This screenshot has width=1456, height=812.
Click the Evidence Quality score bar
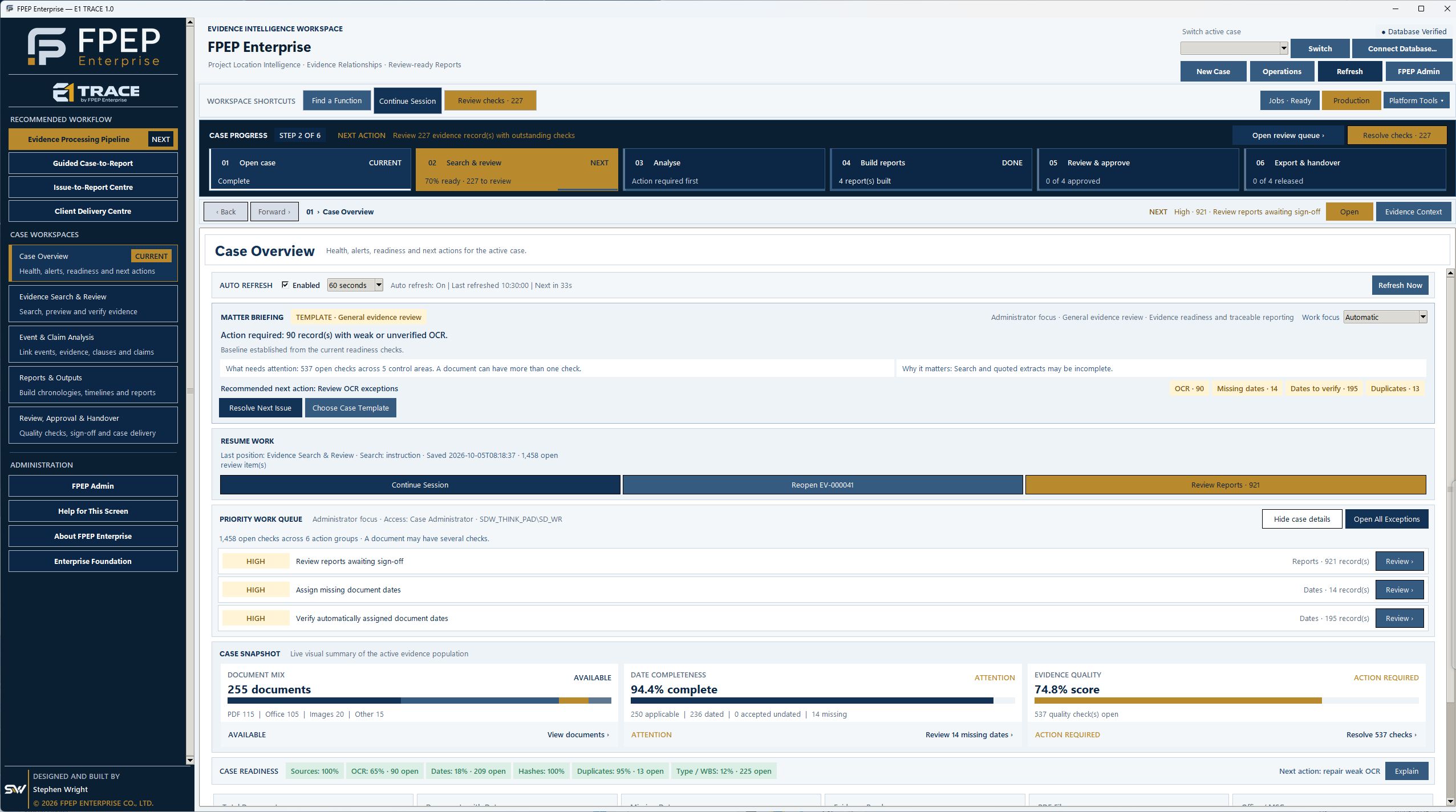pyautogui.click(x=1226, y=701)
